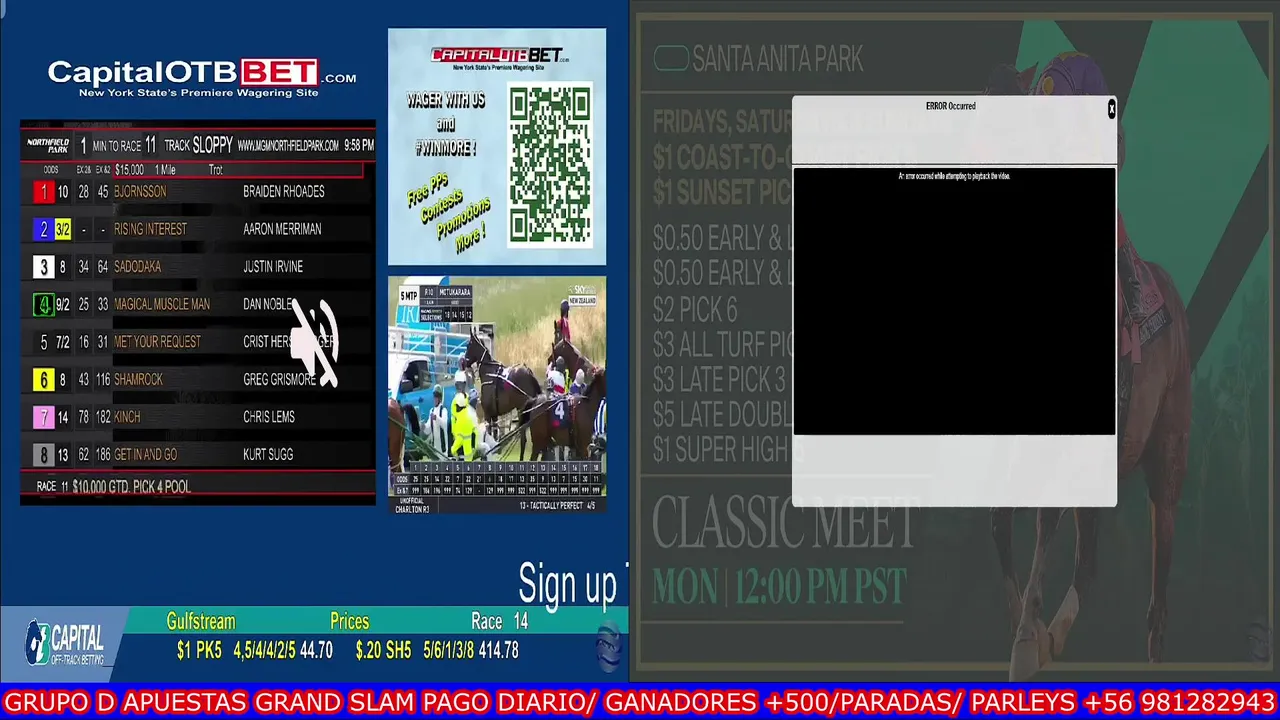Click the SANTA ANITA PARK title
The image size is (1280, 720).
777,60
